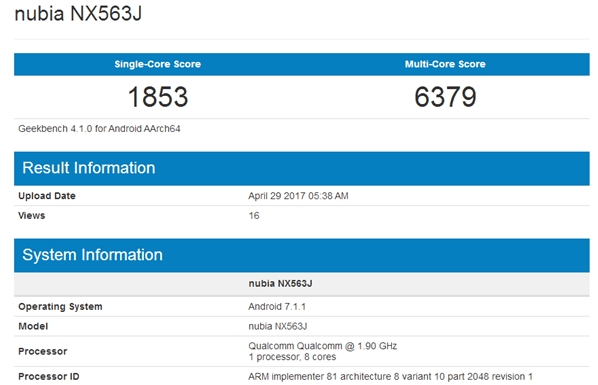
Task: Select the 'Multi-Core Score' header label
Action: [x=445, y=64]
